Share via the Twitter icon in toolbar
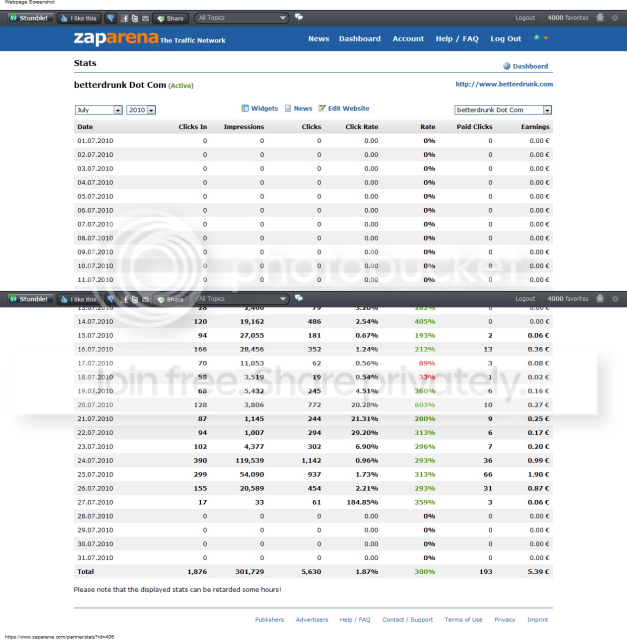 coord(135,18)
